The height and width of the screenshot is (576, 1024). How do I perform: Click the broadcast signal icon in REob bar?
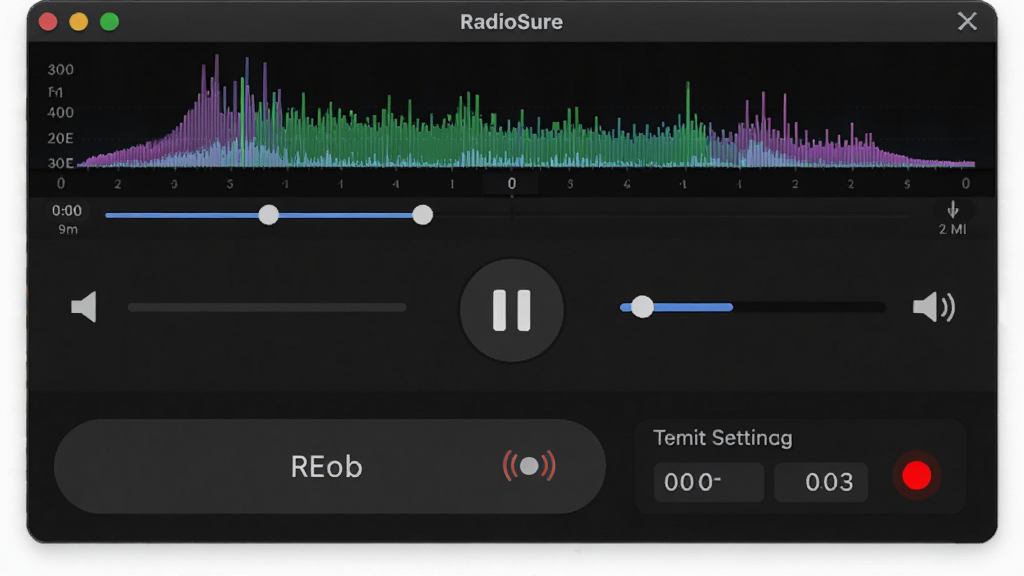pos(529,466)
